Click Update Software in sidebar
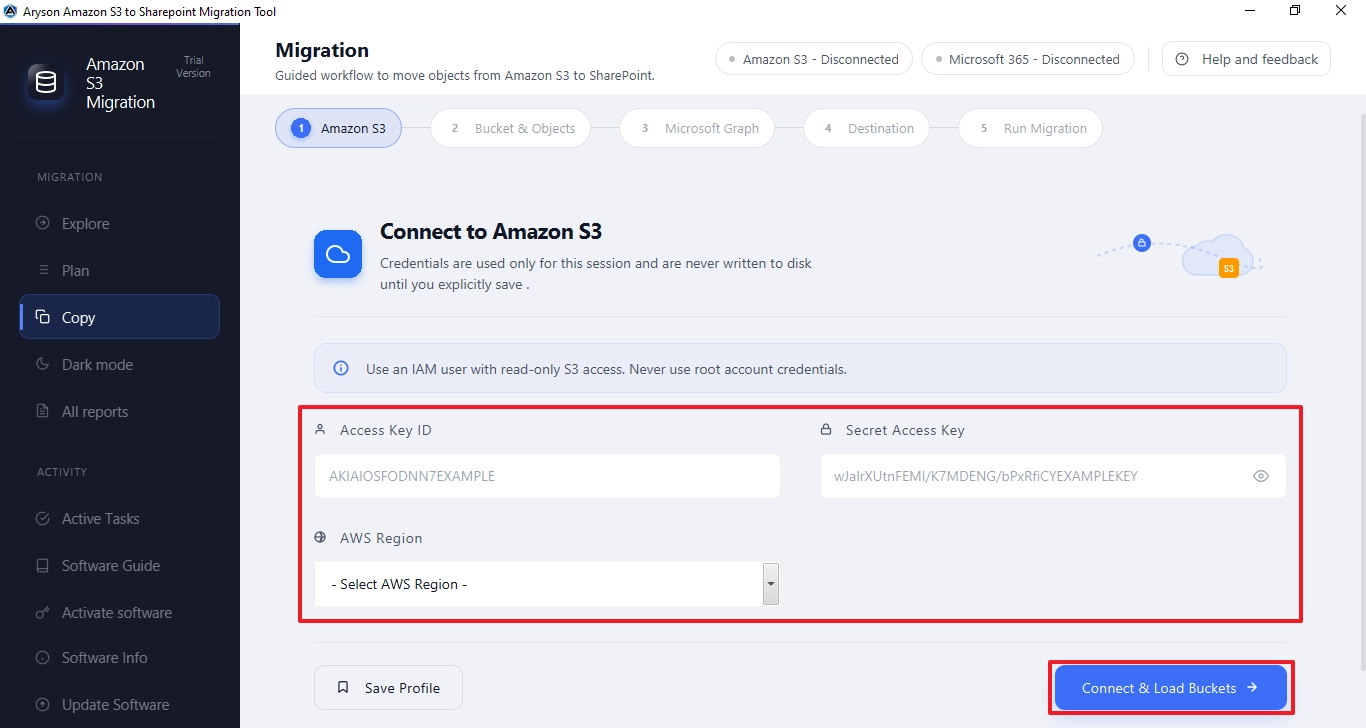1366x728 pixels. pyautogui.click(x=120, y=705)
